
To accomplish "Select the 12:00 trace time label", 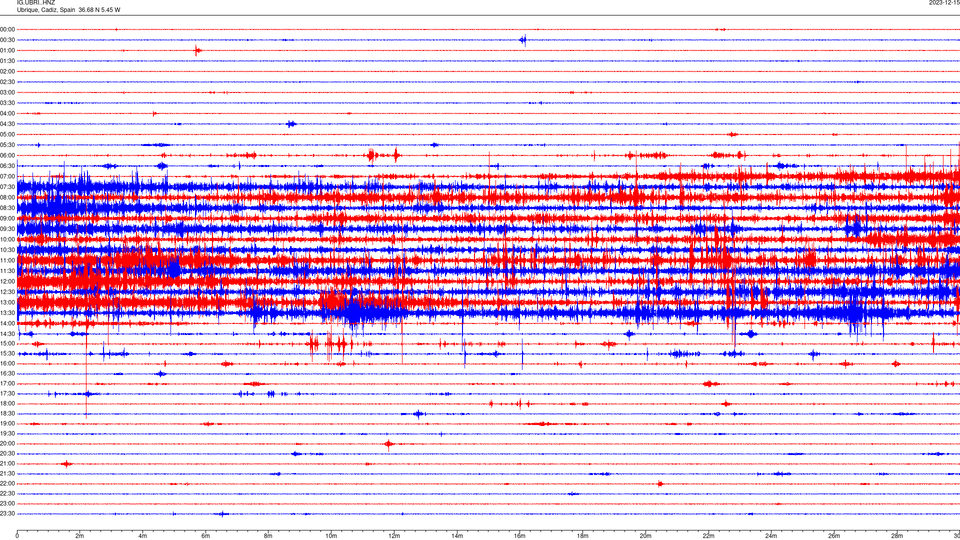I will 7,282.
